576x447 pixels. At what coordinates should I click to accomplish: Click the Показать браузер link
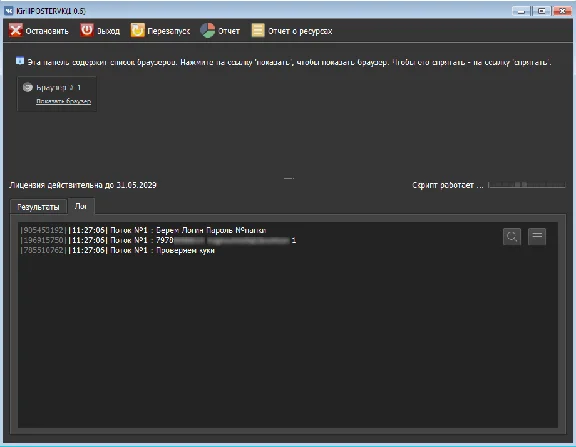point(64,101)
